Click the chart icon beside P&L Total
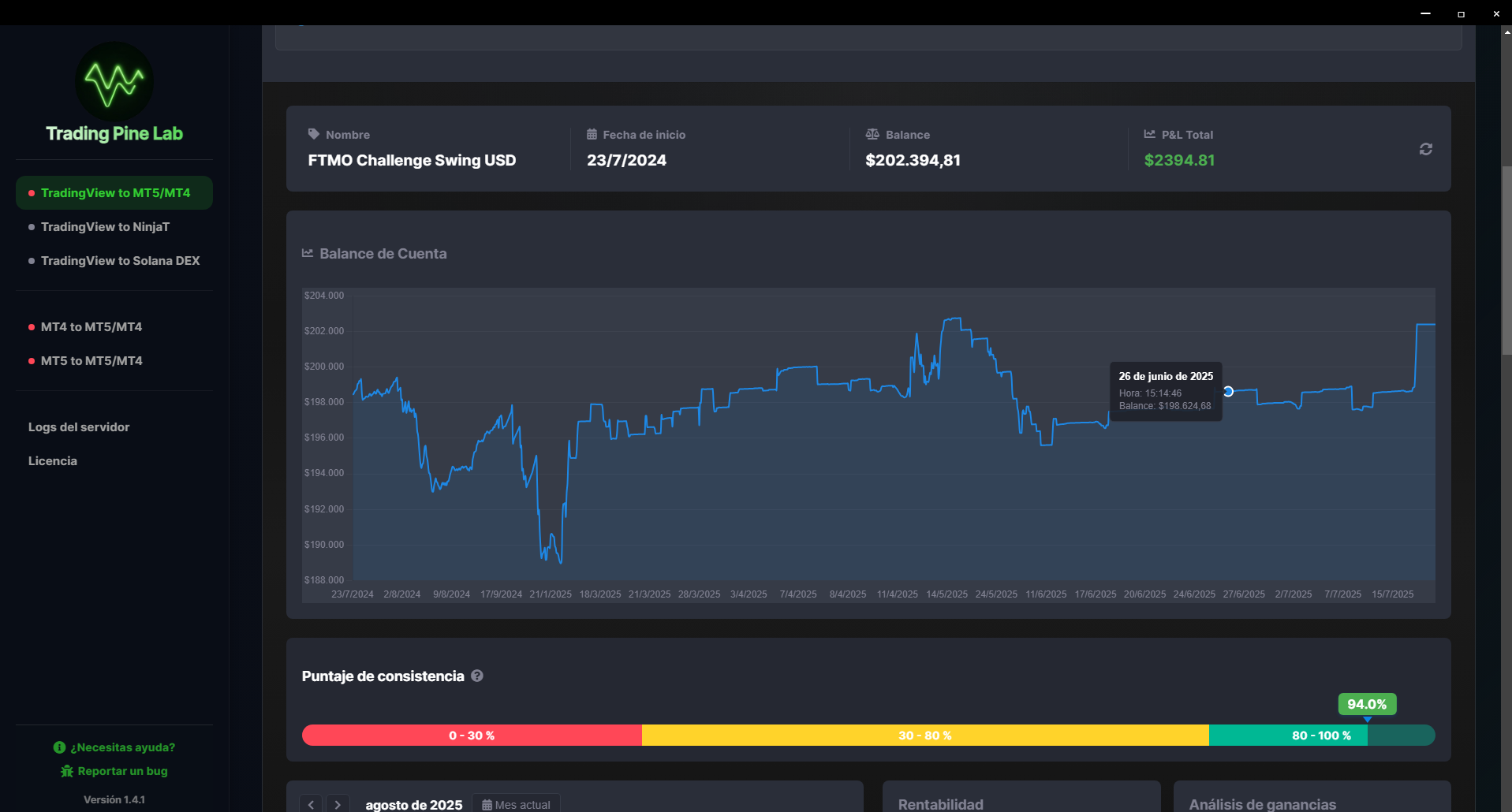Viewport: 1512px width, 812px height. pyautogui.click(x=1150, y=135)
